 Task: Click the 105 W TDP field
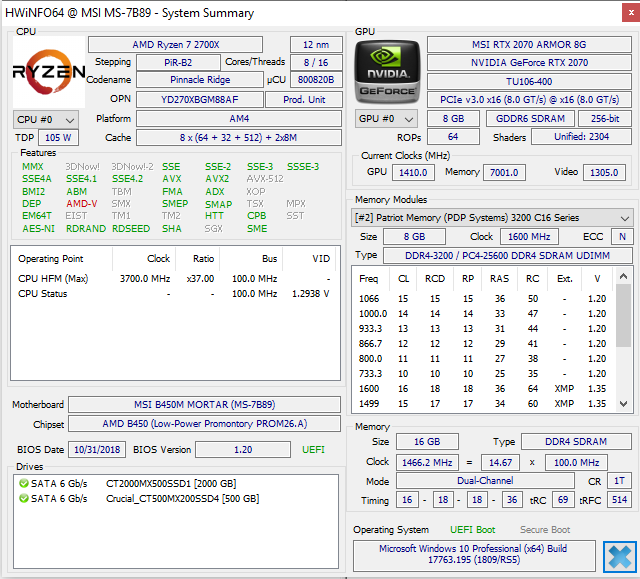[x=58, y=138]
